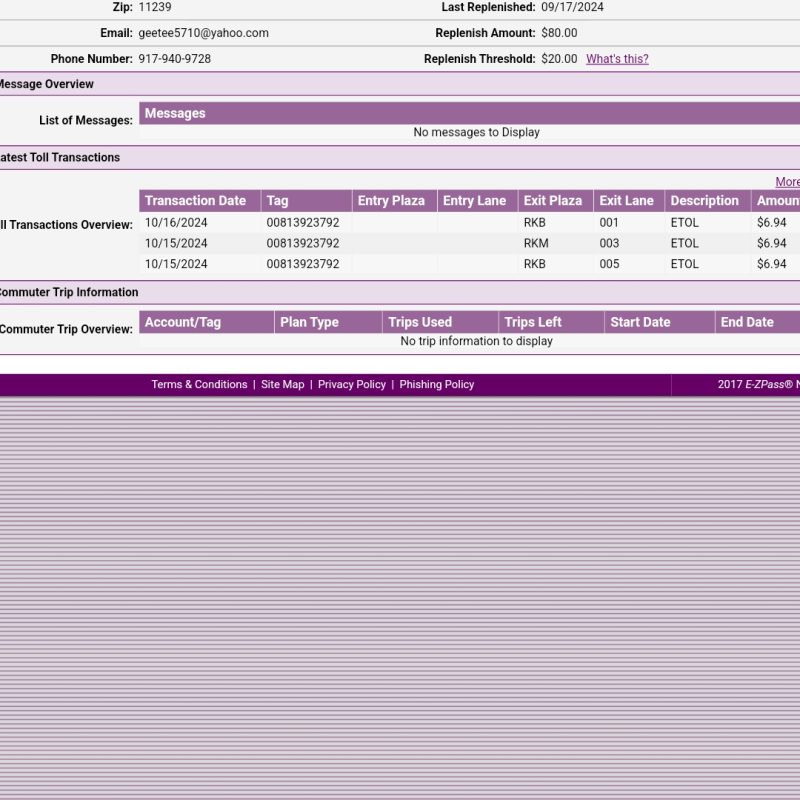Click the "What's this?" link
800x800 pixels.
click(617, 59)
